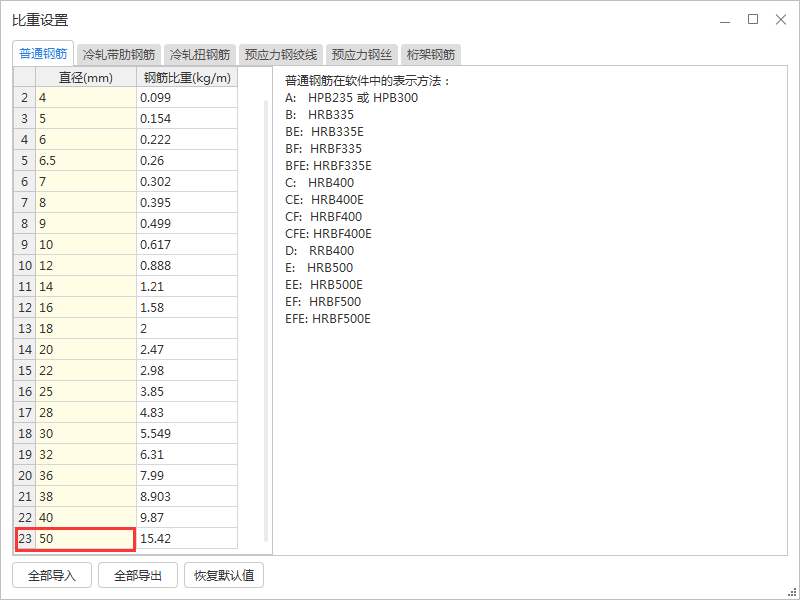Click the weight value 5.549
Viewport: 800px width, 600px height.
coord(187,434)
